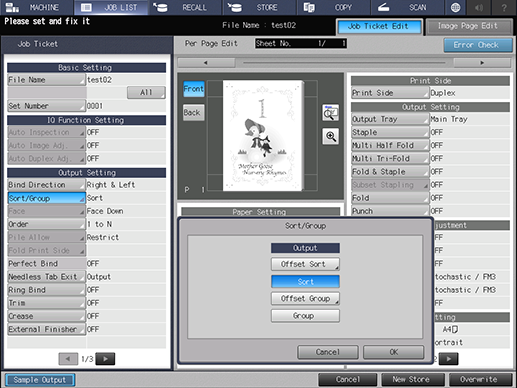Open help via the question mark icon
The height and width of the screenshot is (388, 517).
pos(504,7)
